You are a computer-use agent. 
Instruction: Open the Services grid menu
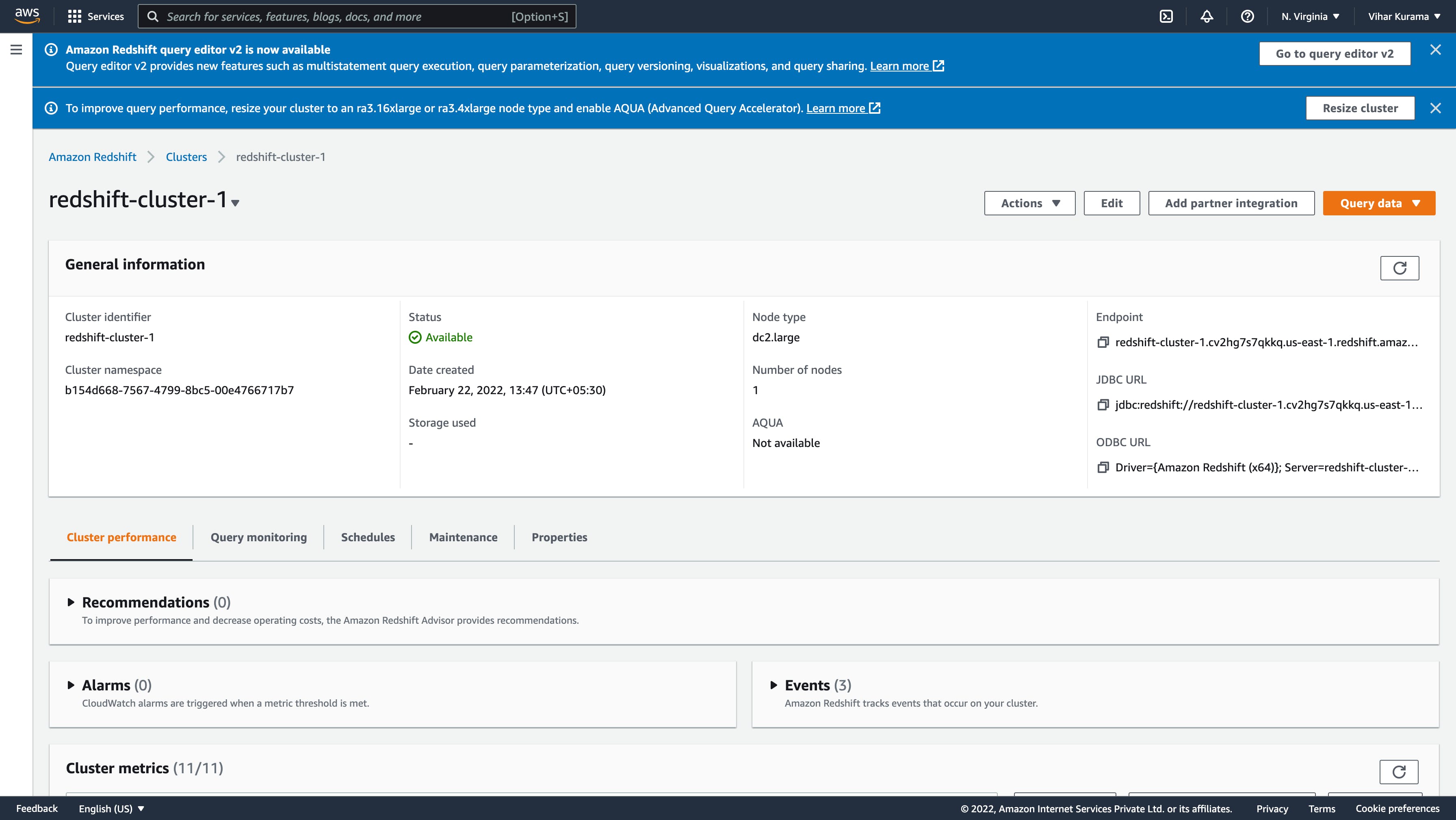click(x=95, y=16)
